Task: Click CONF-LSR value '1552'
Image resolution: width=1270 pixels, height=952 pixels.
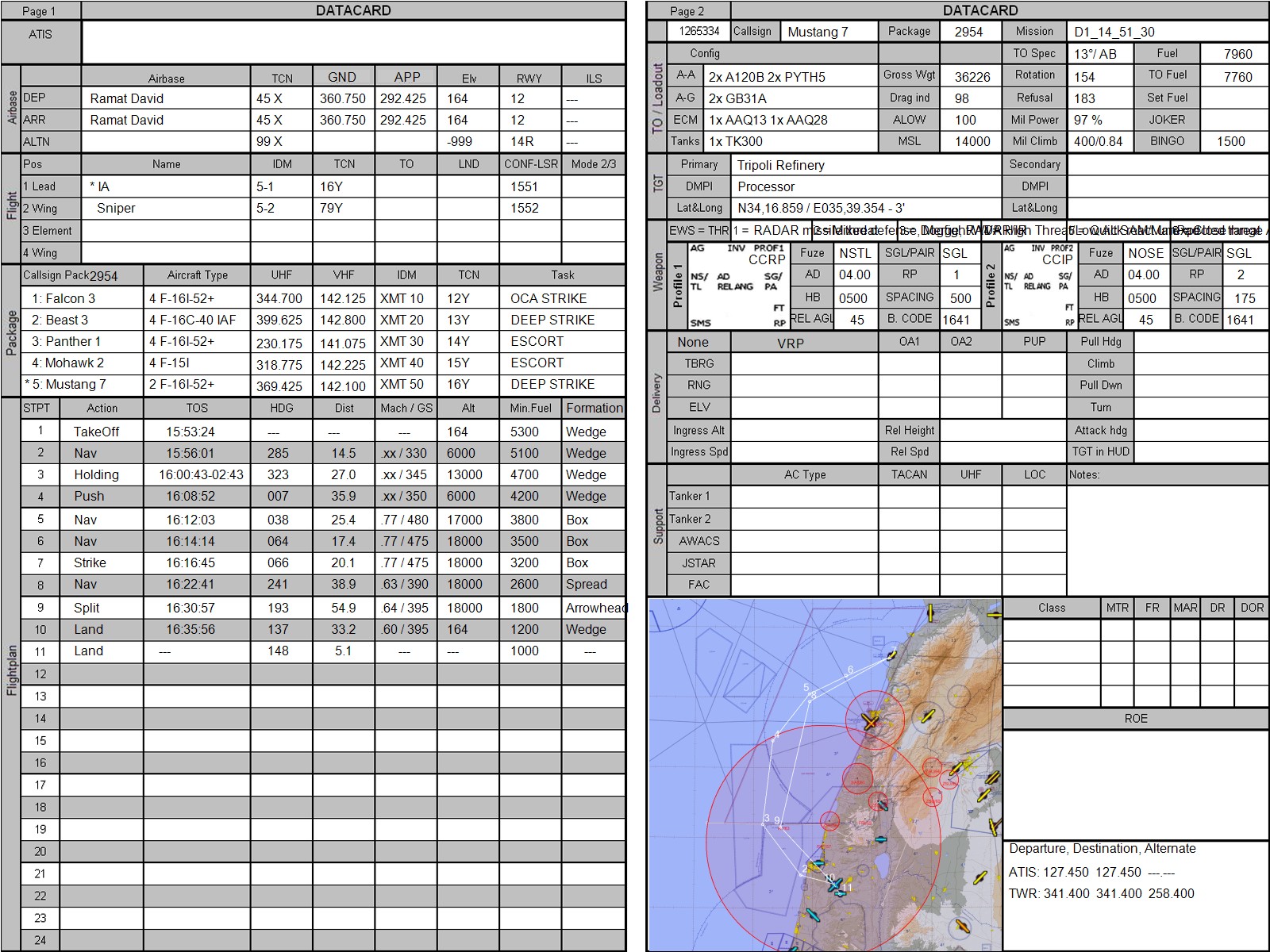Action: pyautogui.click(x=524, y=208)
